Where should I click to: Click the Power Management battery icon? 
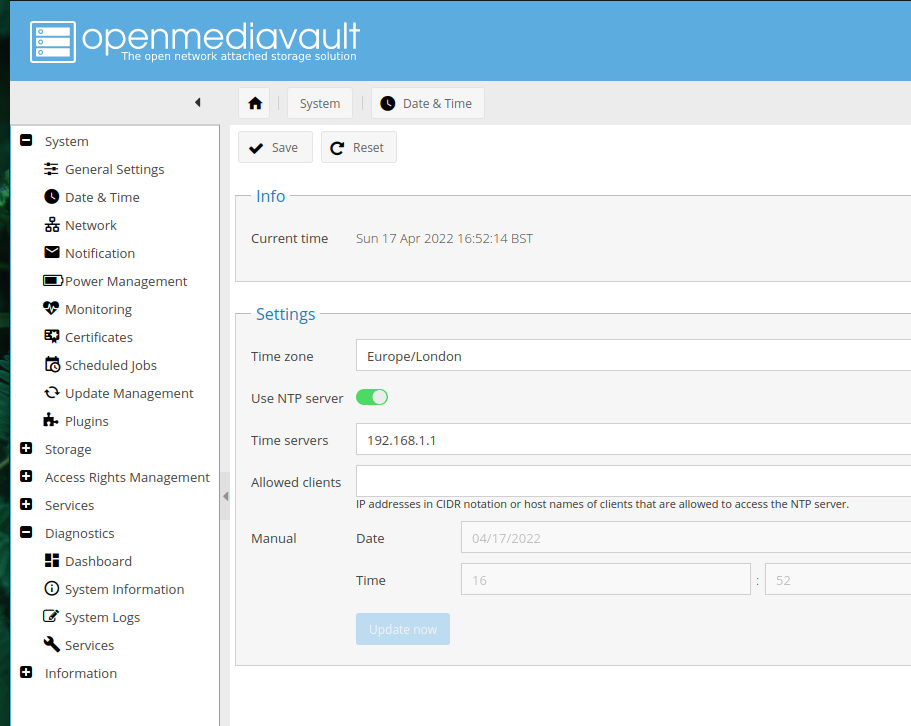pos(53,281)
